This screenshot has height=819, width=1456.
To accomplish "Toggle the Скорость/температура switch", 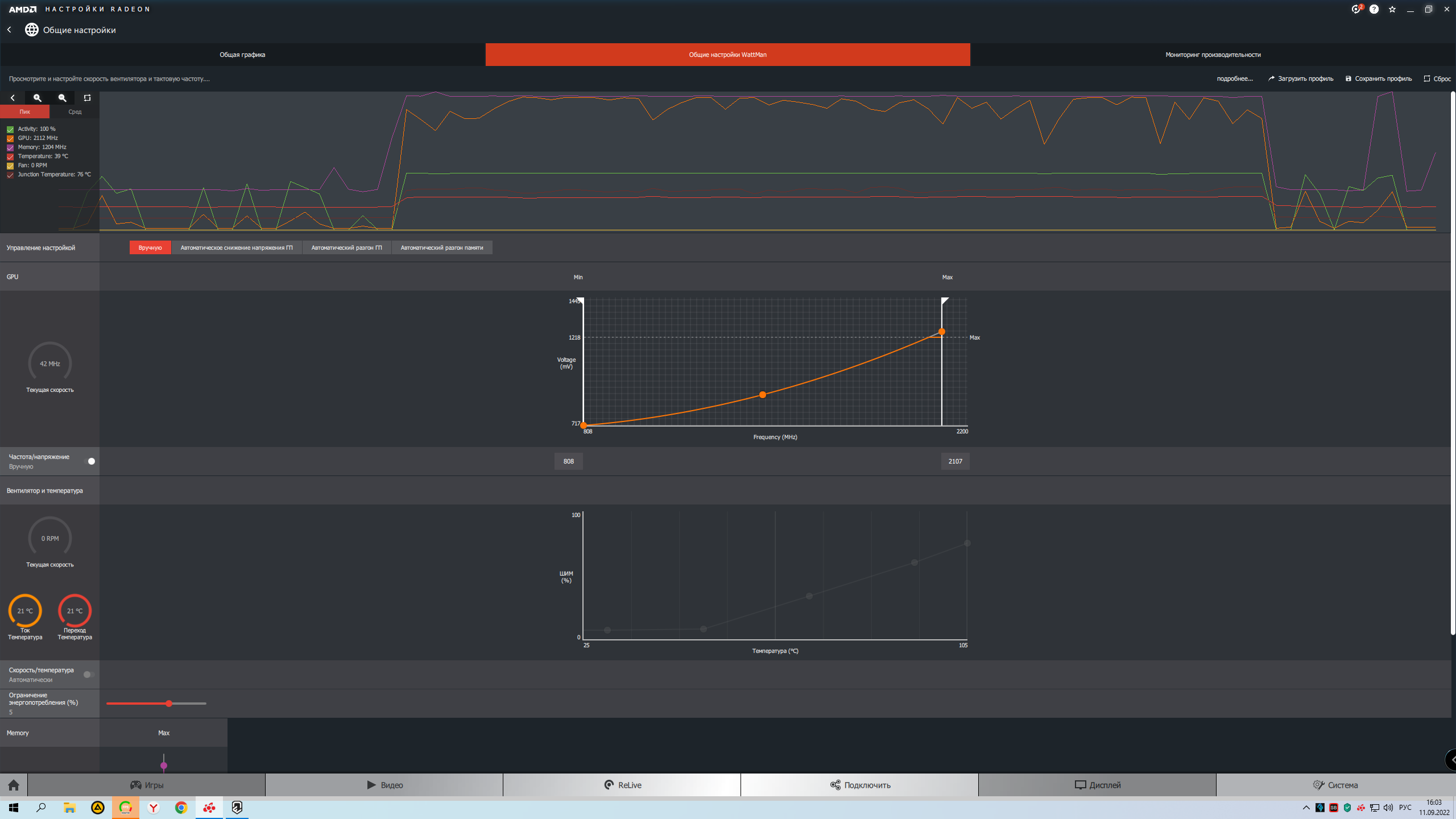I will tap(89, 675).
